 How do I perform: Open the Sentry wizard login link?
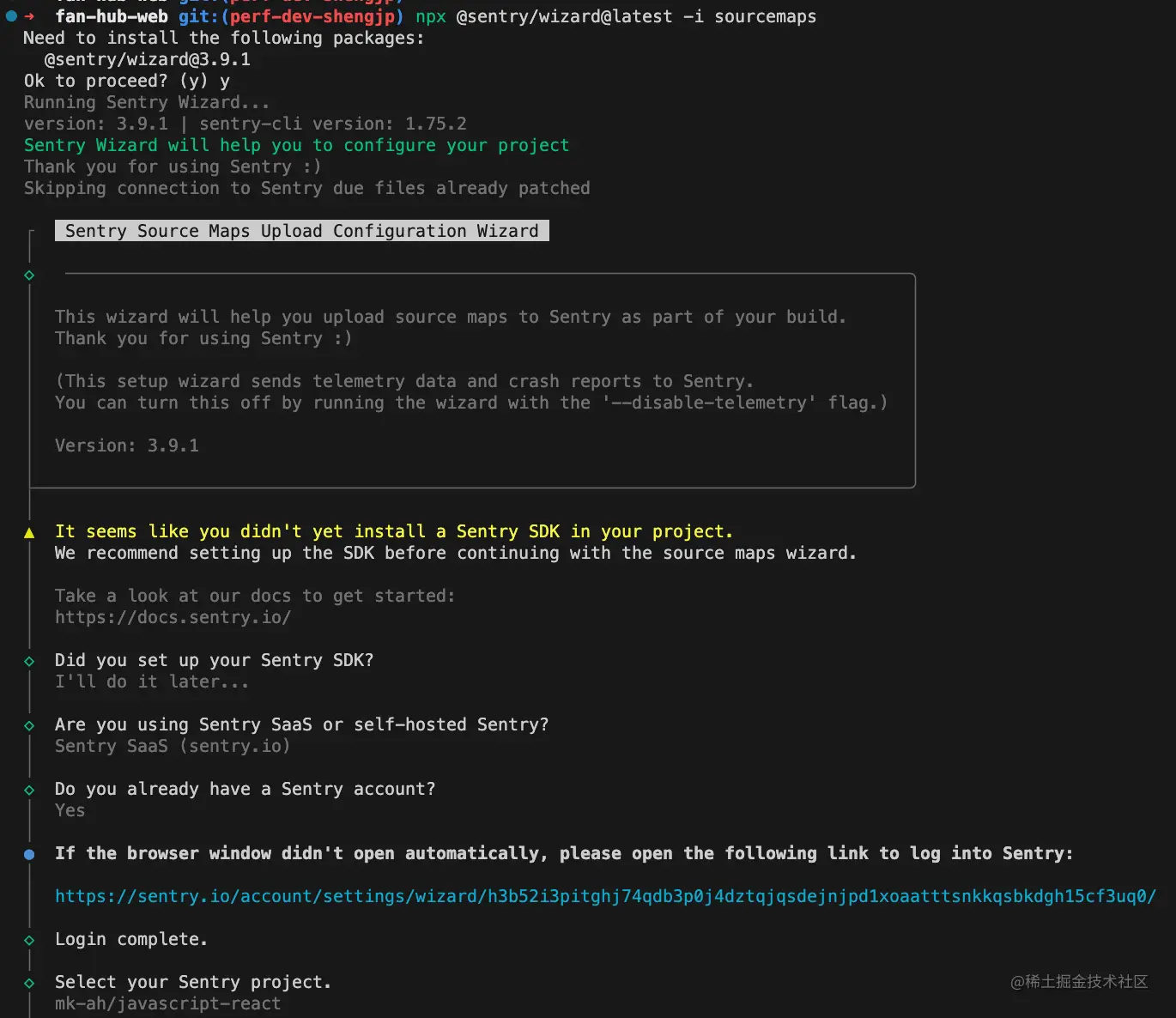point(605,896)
